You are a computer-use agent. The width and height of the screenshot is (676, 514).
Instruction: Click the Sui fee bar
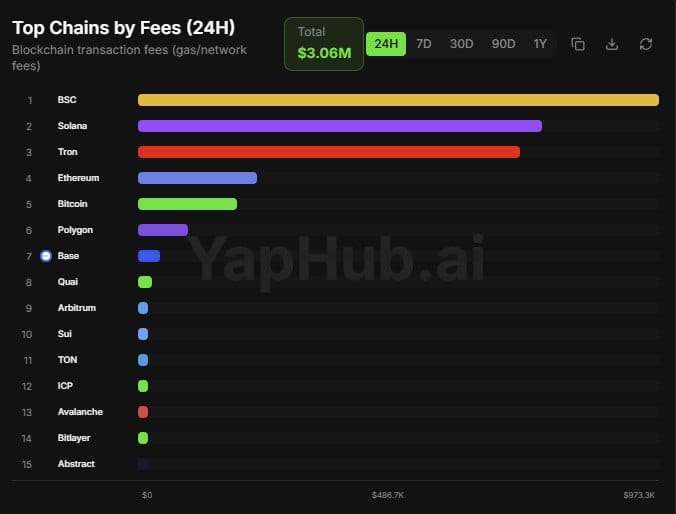pos(143,334)
